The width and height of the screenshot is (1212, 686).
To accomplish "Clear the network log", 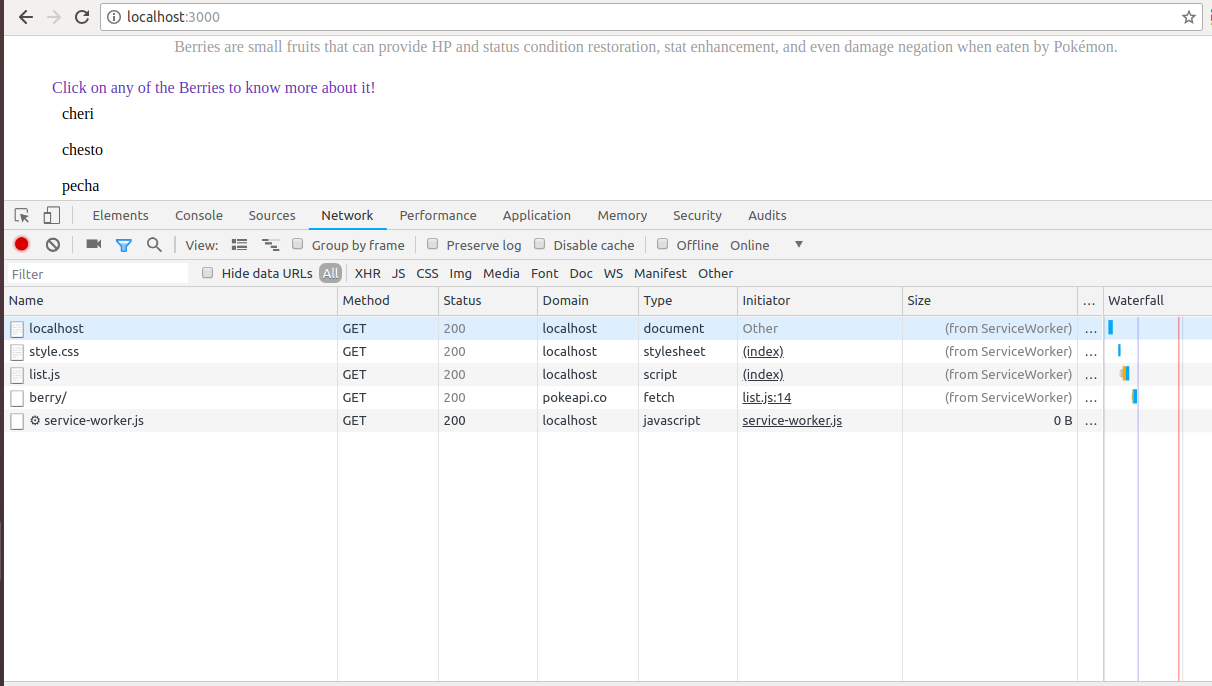I will 53,244.
